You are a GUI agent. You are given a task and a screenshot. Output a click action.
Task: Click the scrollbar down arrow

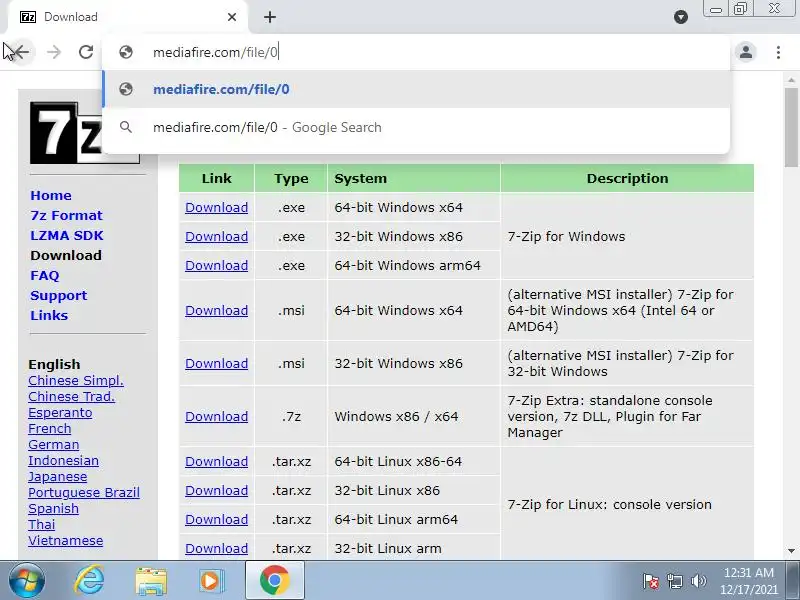tap(791, 551)
